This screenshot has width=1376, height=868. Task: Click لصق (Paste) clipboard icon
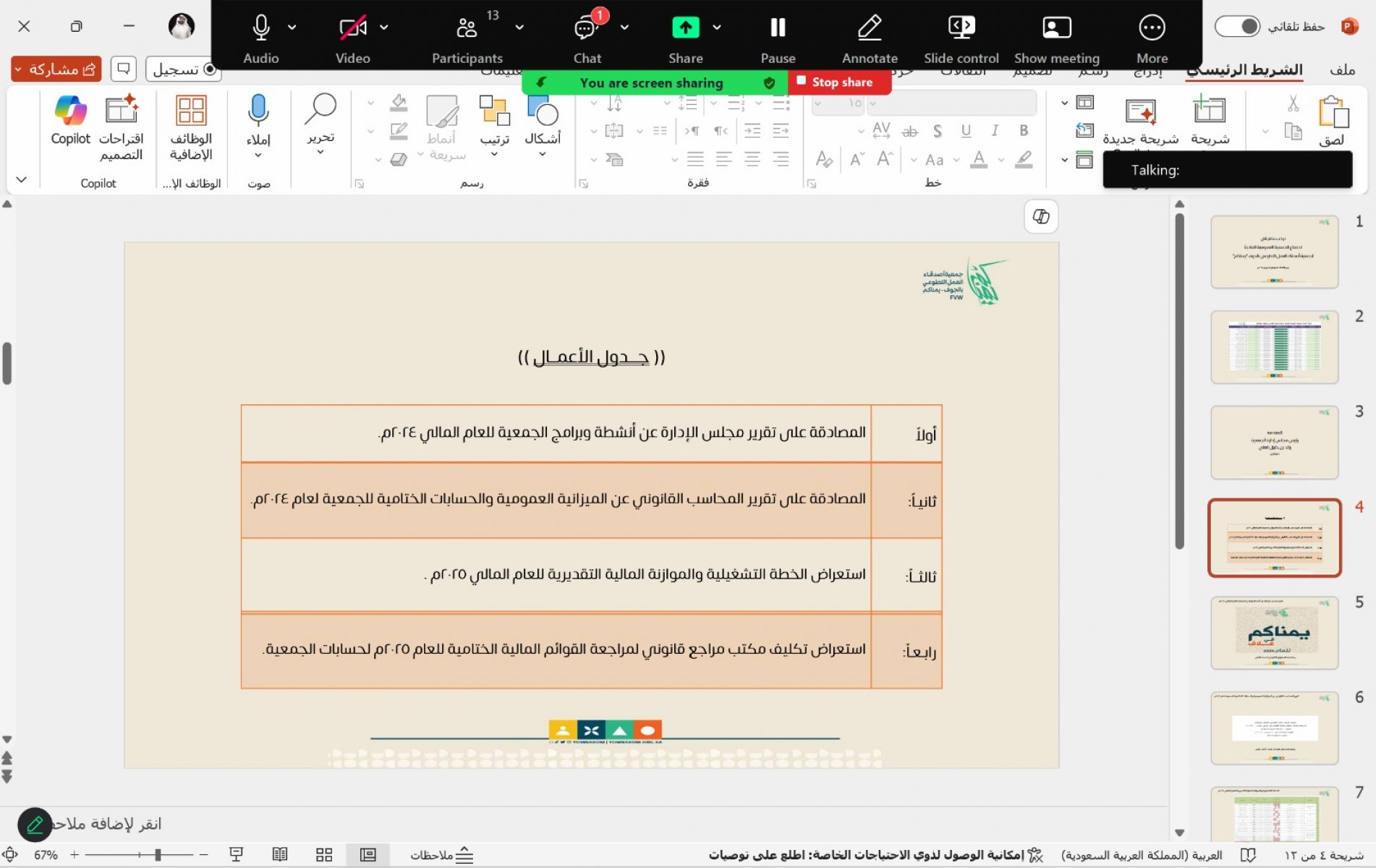point(1333,112)
